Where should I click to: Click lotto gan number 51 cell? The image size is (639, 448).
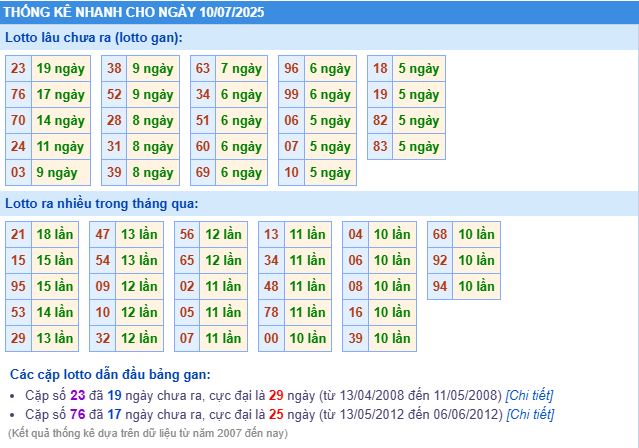click(x=203, y=121)
